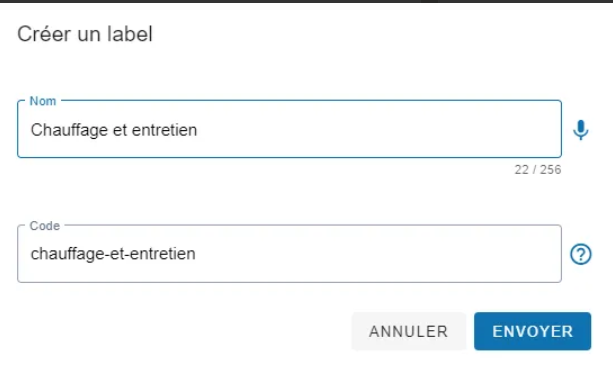Viewport: 613px width, 371px height.
Task: Click the "chauffage-et-entretien" text in Code field
Action: pos(113,254)
